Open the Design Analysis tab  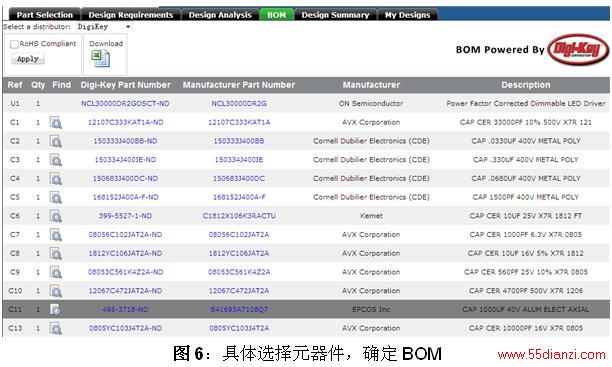pos(220,15)
